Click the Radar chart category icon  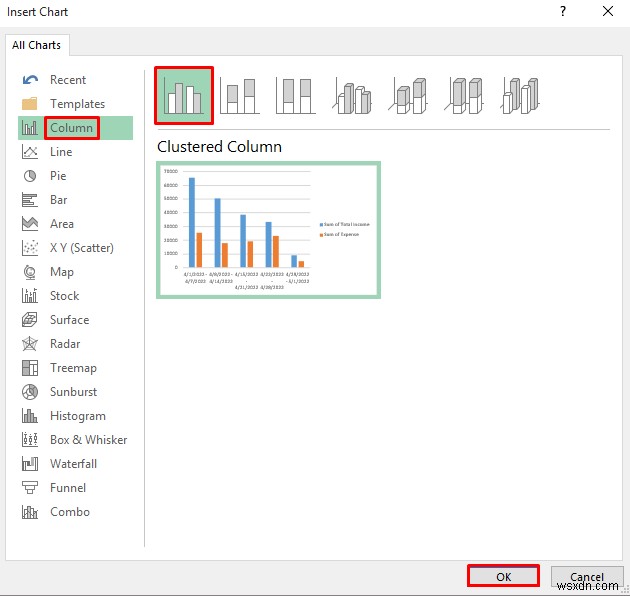click(x=30, y=344)
